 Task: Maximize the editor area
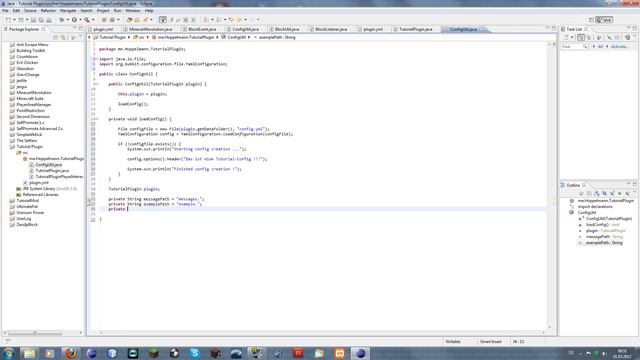point(553,29)
